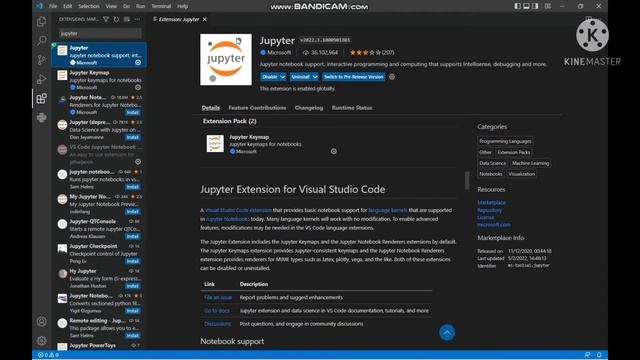Open the Source Control view
The image size is (640, 360).
[42, 60]
